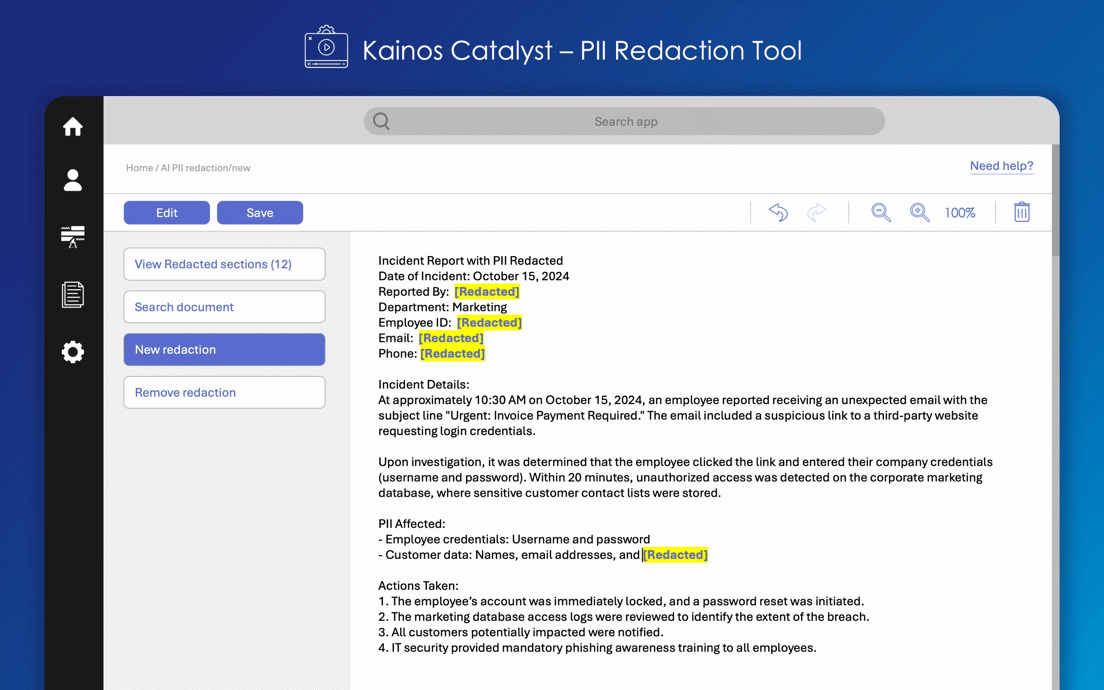Select the Phone redacted tag
This screenshot has height=690, width=1104.
(x=453, y=353)
